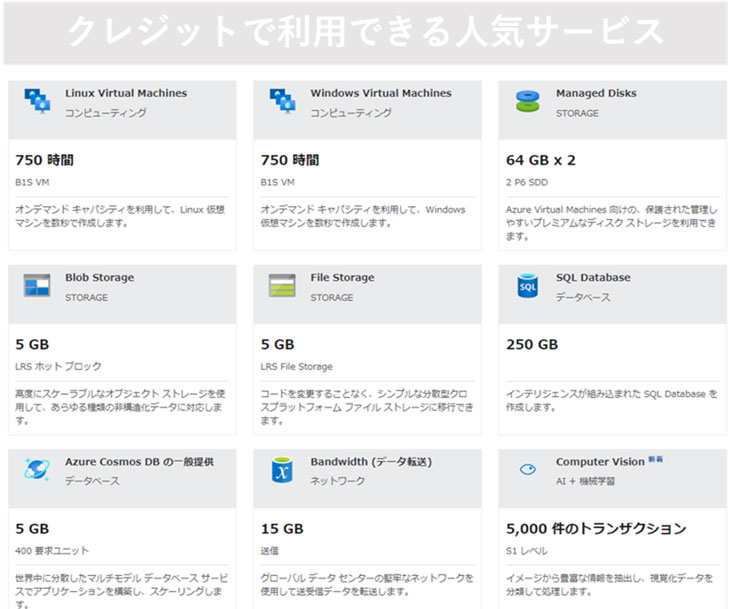Click 750 時間 in Linux Virtual Machines card
This screenshot has height=609, width=734.
44,161
